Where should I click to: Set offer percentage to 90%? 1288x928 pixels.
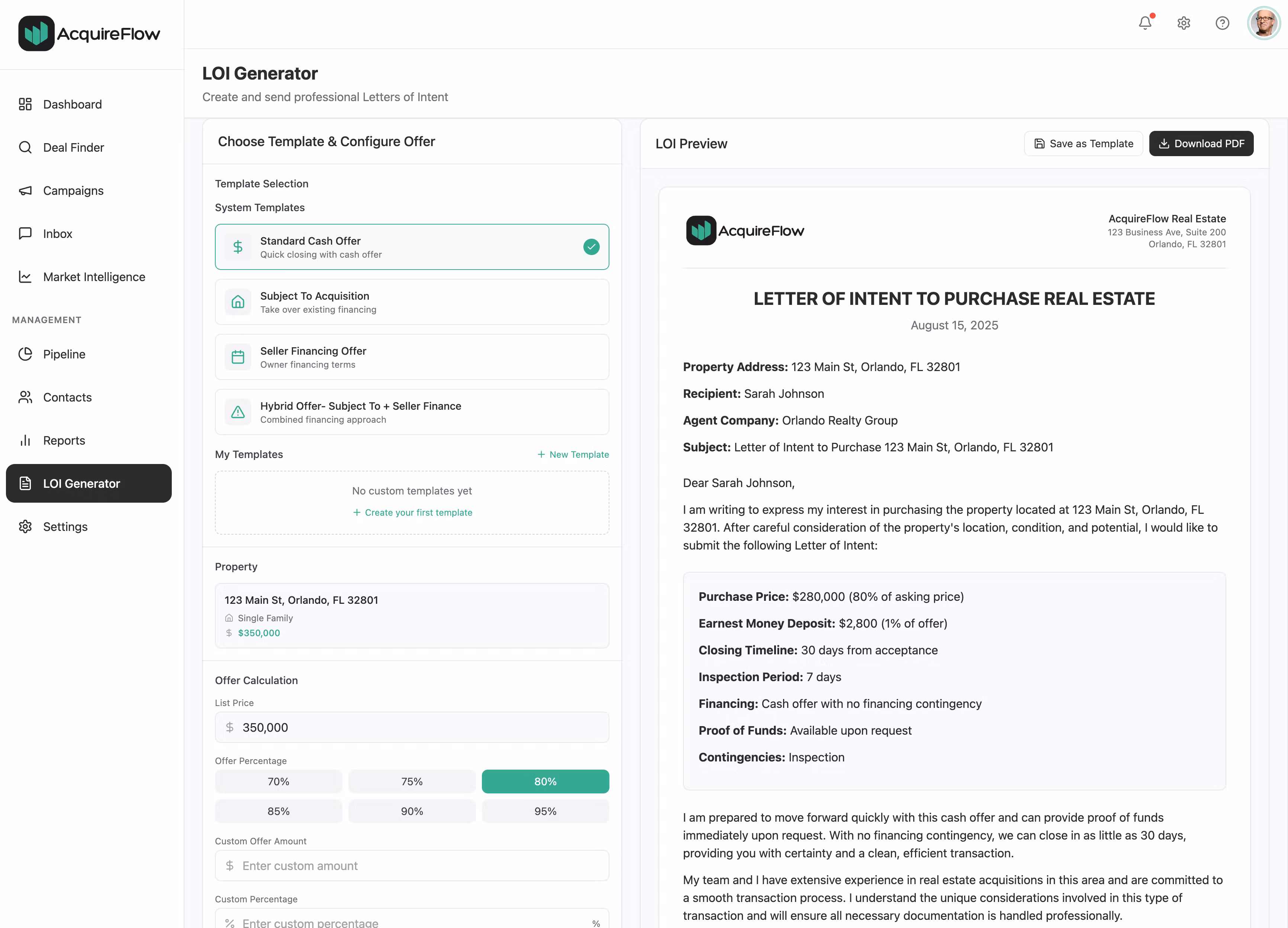pos(412,812)
